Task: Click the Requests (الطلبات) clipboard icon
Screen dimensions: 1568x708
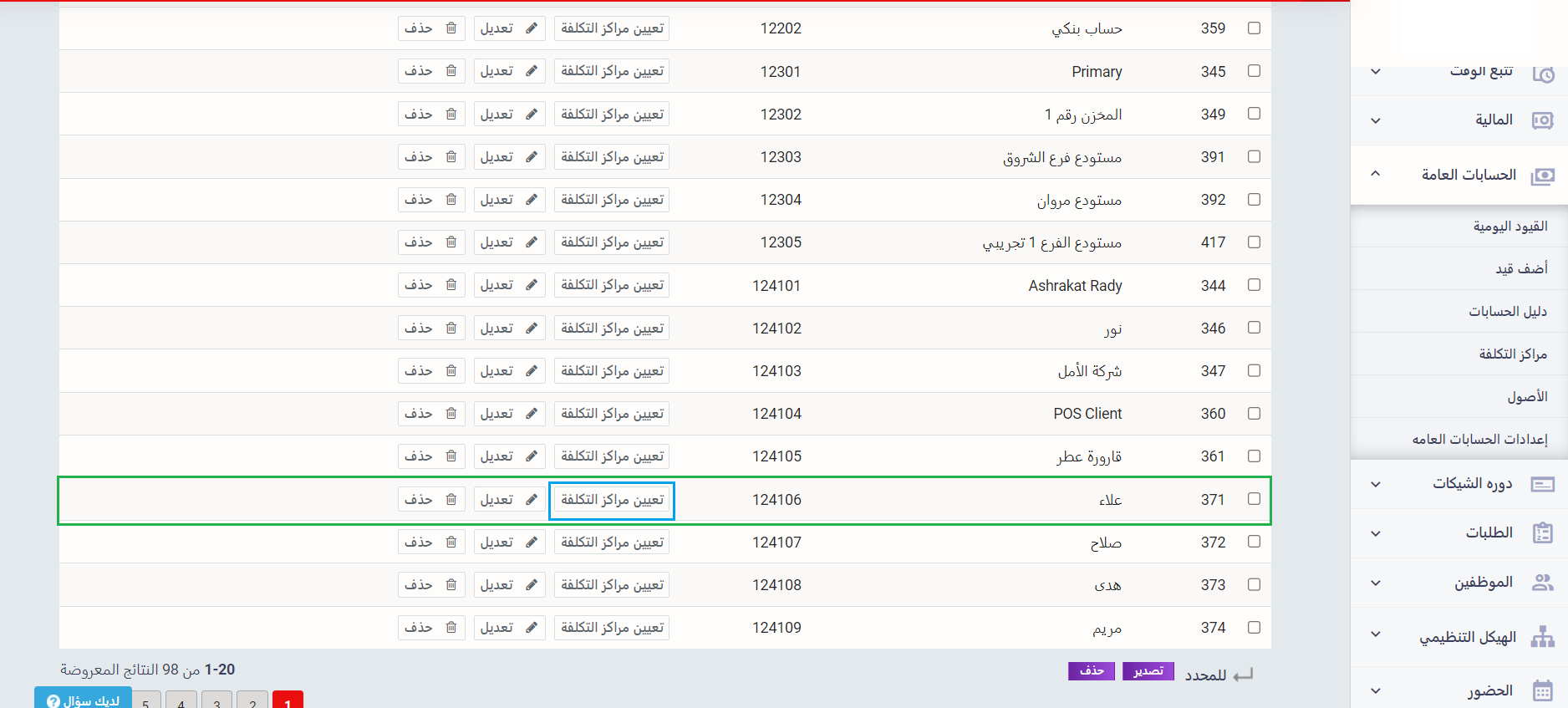Action: pos(1542,533)
